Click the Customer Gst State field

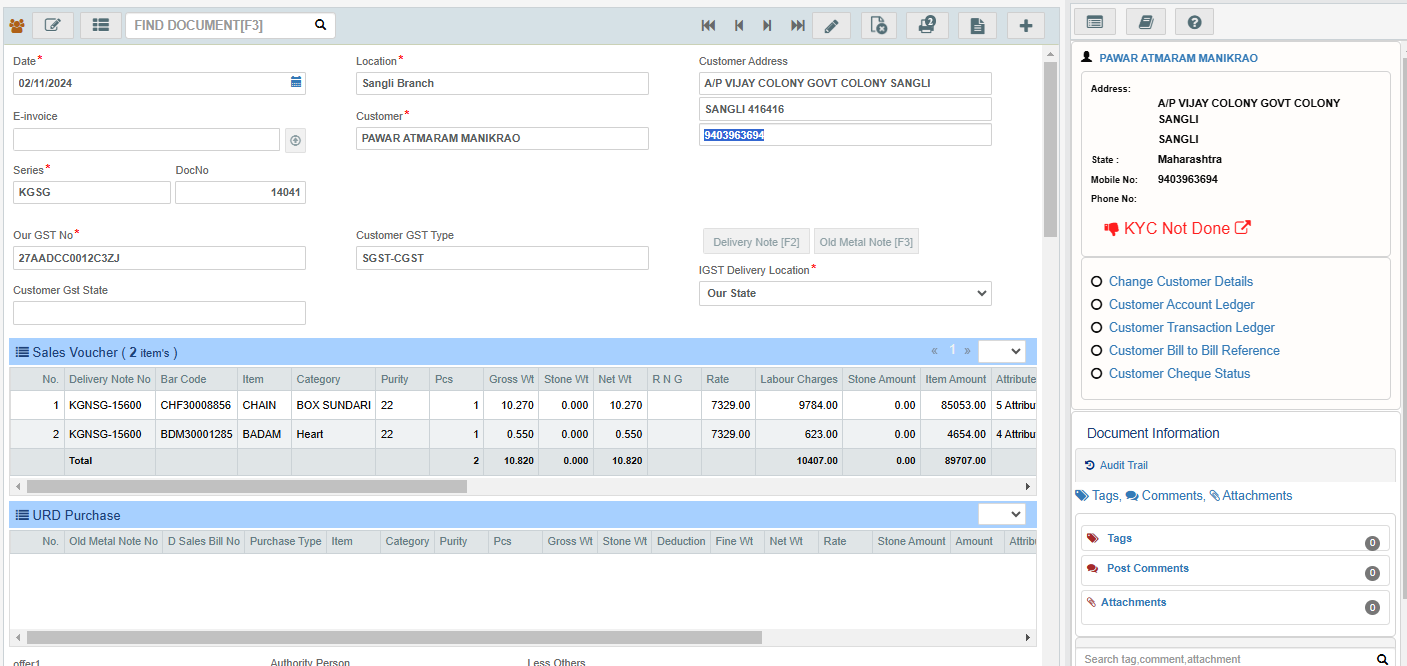[159, 313]
